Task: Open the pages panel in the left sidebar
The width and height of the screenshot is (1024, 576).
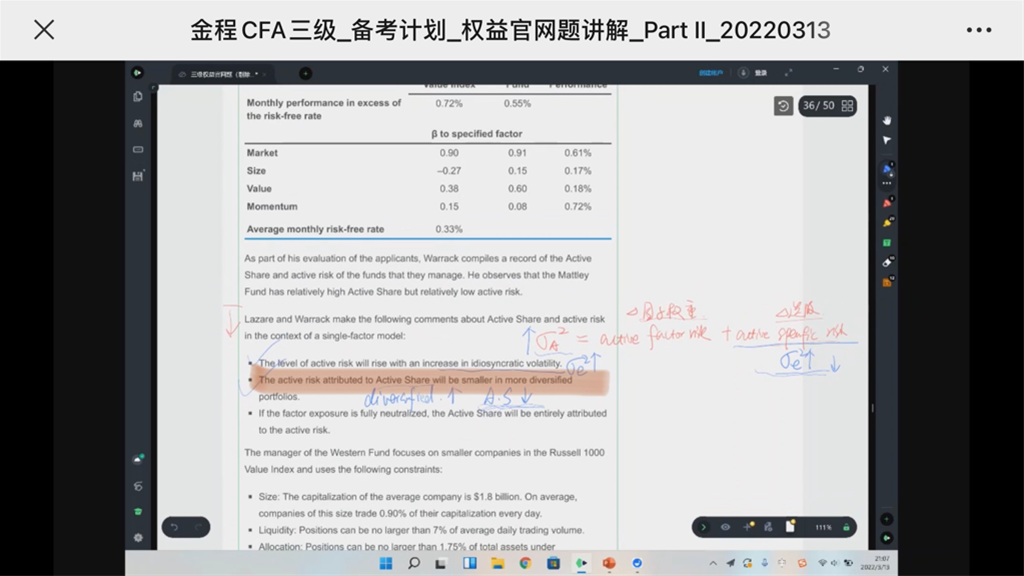Action: coord(138,97)
